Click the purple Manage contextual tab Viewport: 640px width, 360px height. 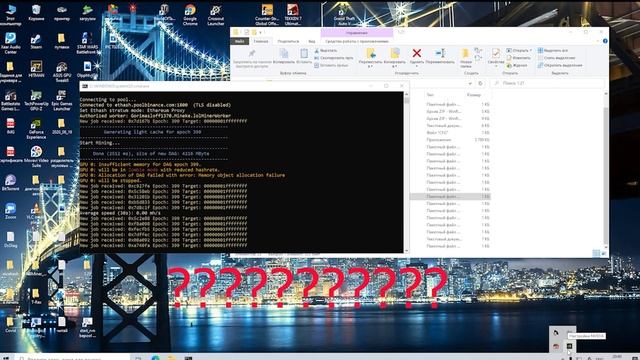357,33
